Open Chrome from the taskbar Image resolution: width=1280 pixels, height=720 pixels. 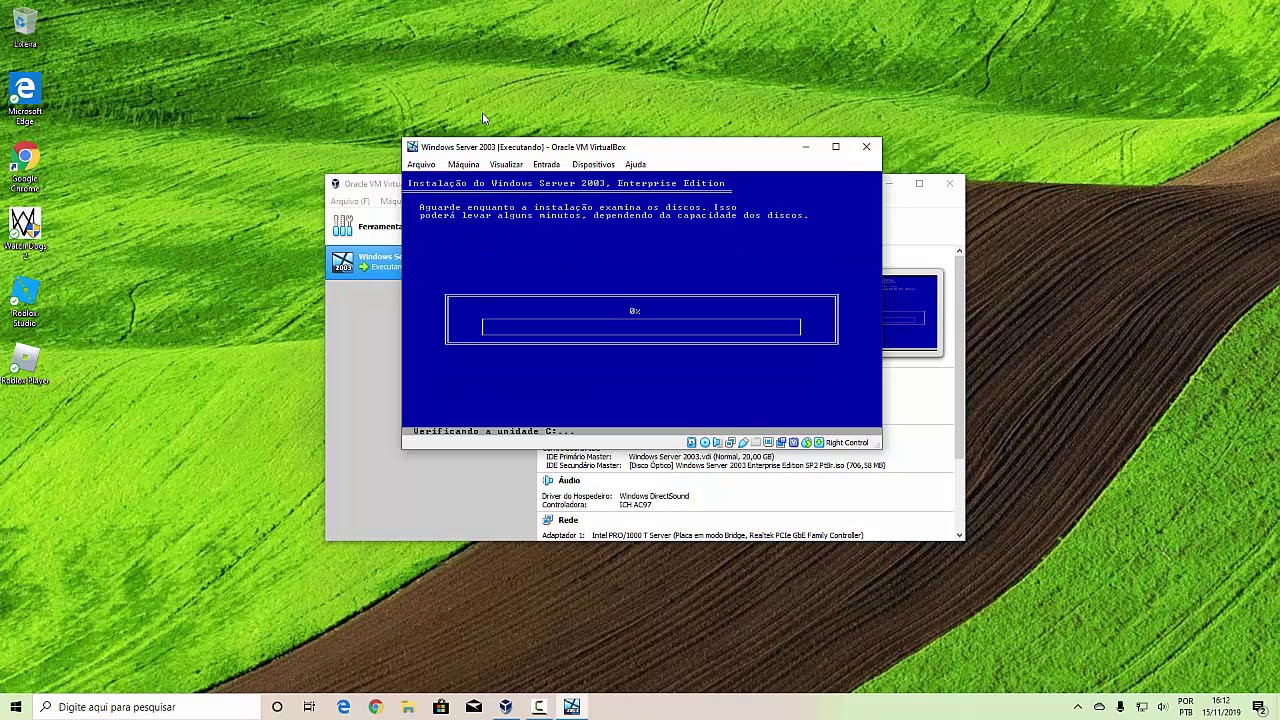[375, 707]
